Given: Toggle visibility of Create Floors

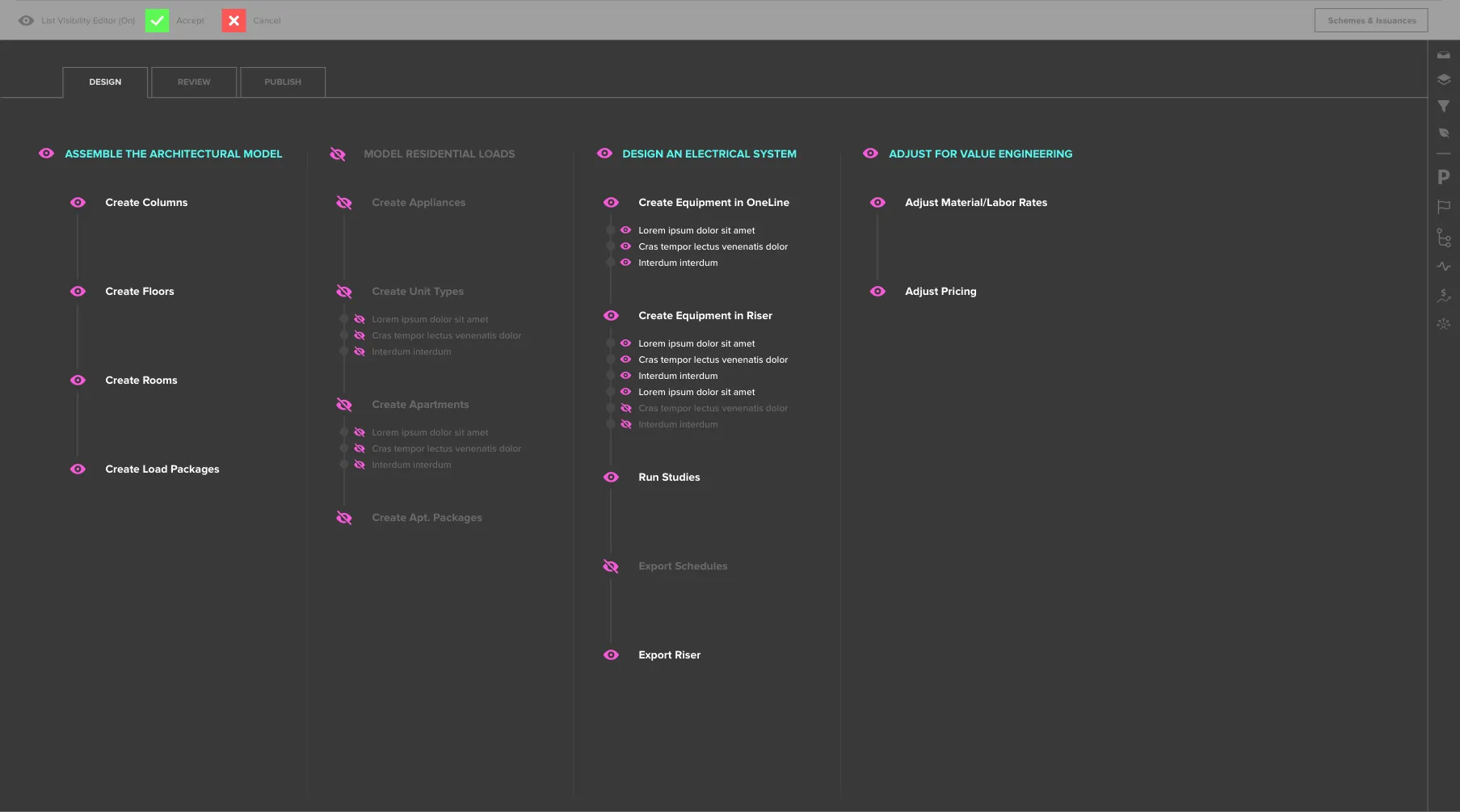Looking at the screenshot, I should 78,291.
